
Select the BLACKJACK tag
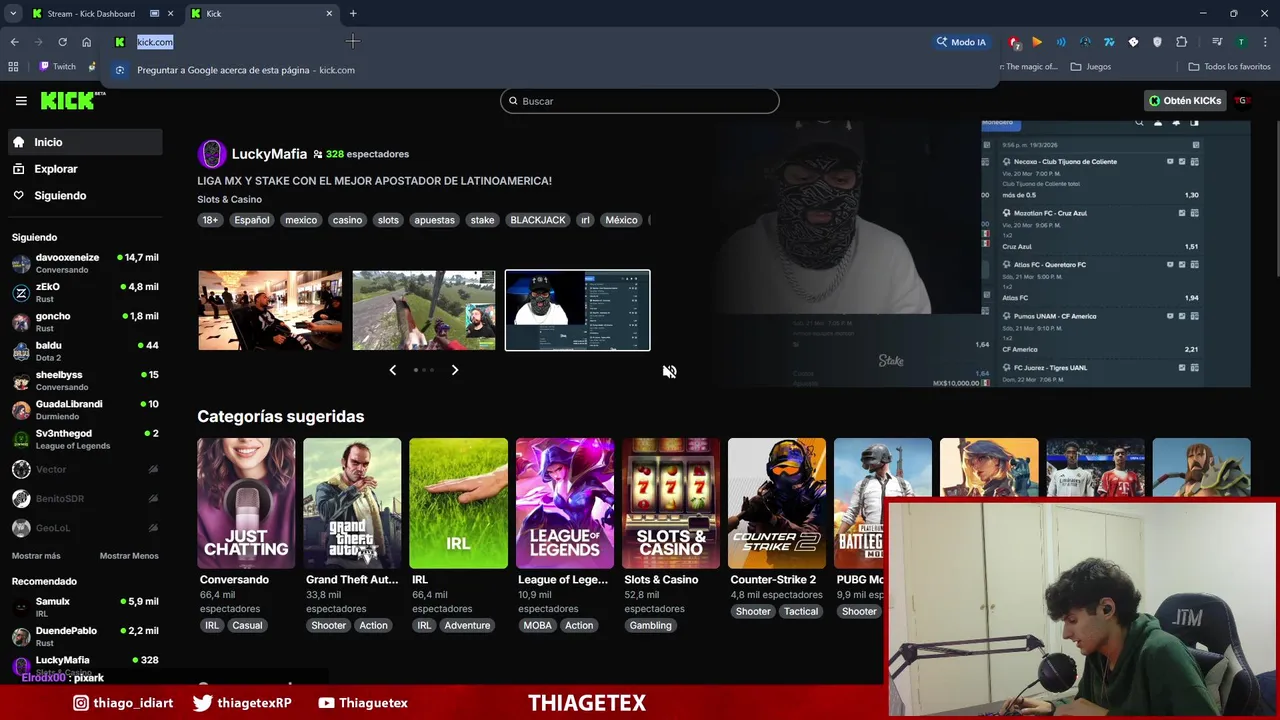(538, 220)
